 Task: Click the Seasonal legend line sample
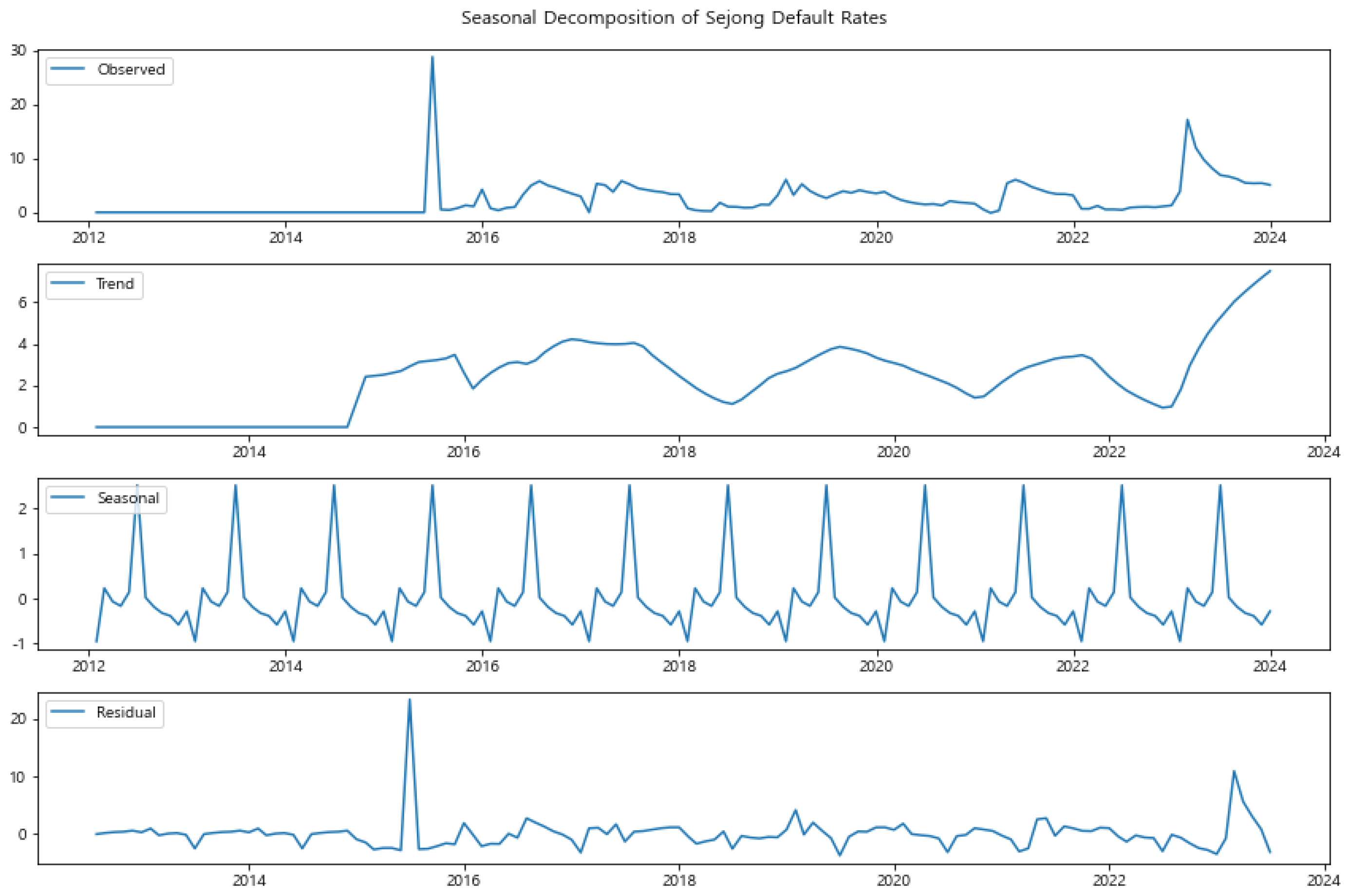tap(69, 497)
